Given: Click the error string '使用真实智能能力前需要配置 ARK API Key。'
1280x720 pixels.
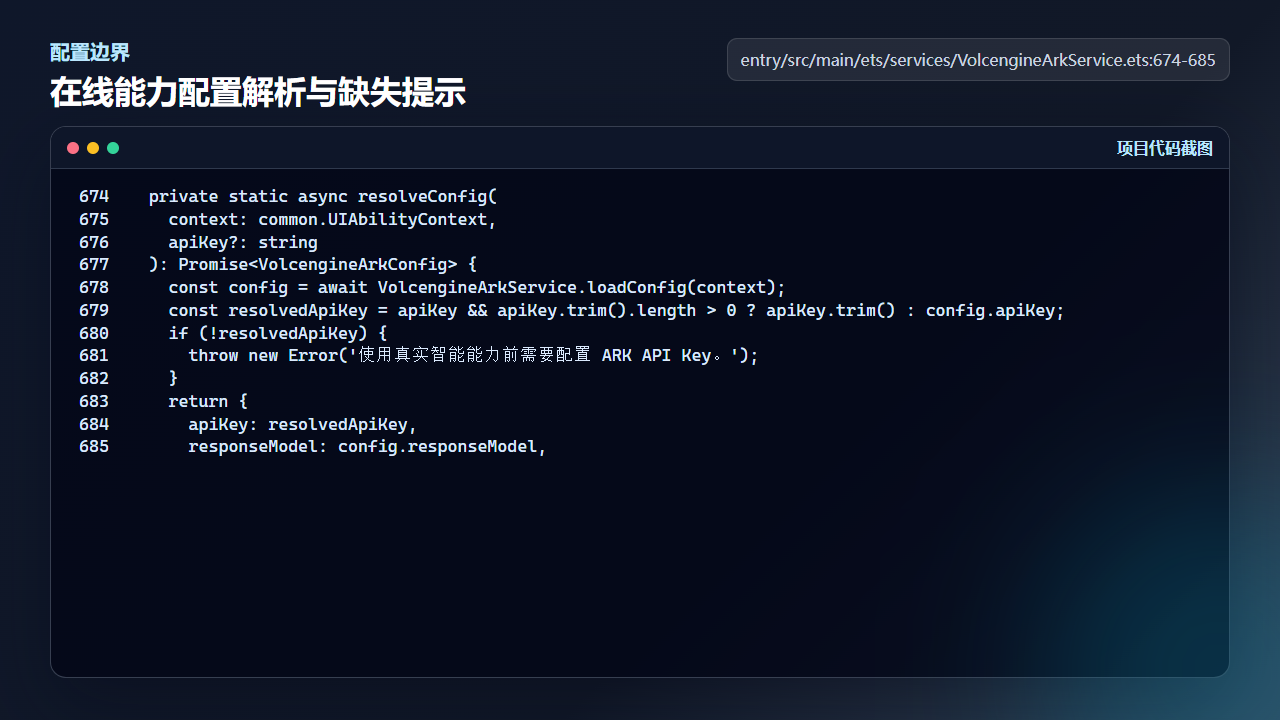Looking at the screenshot, I should coord(543,356).
